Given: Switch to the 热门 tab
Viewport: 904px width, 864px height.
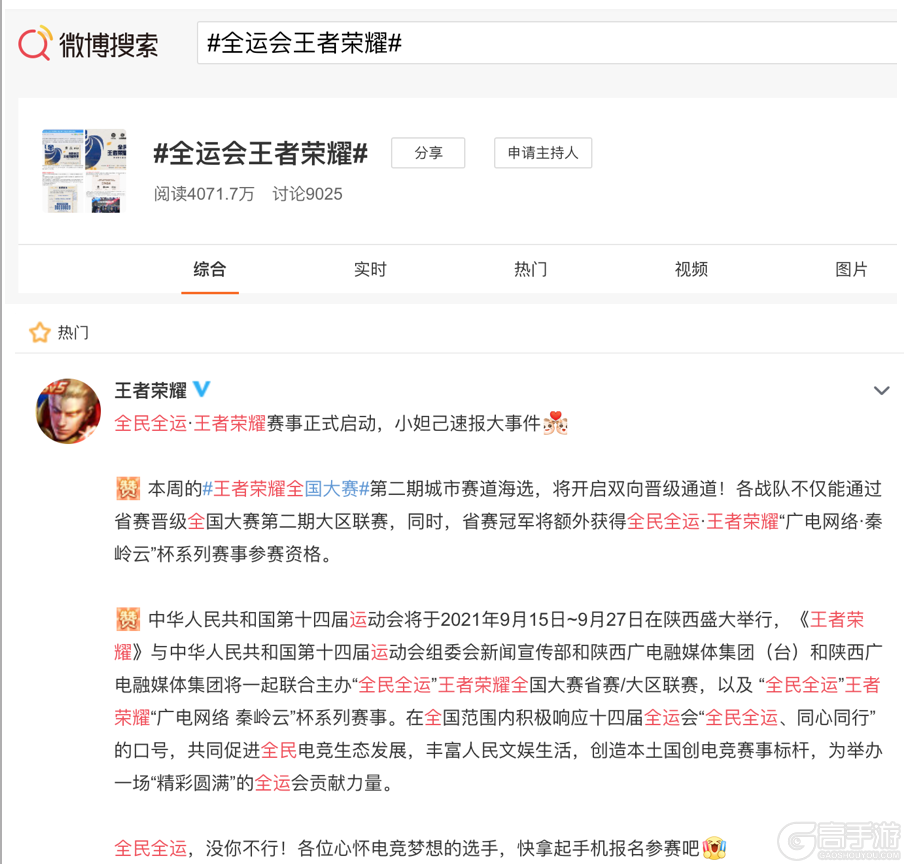Looking at the screenshot, I should (530, 269).
